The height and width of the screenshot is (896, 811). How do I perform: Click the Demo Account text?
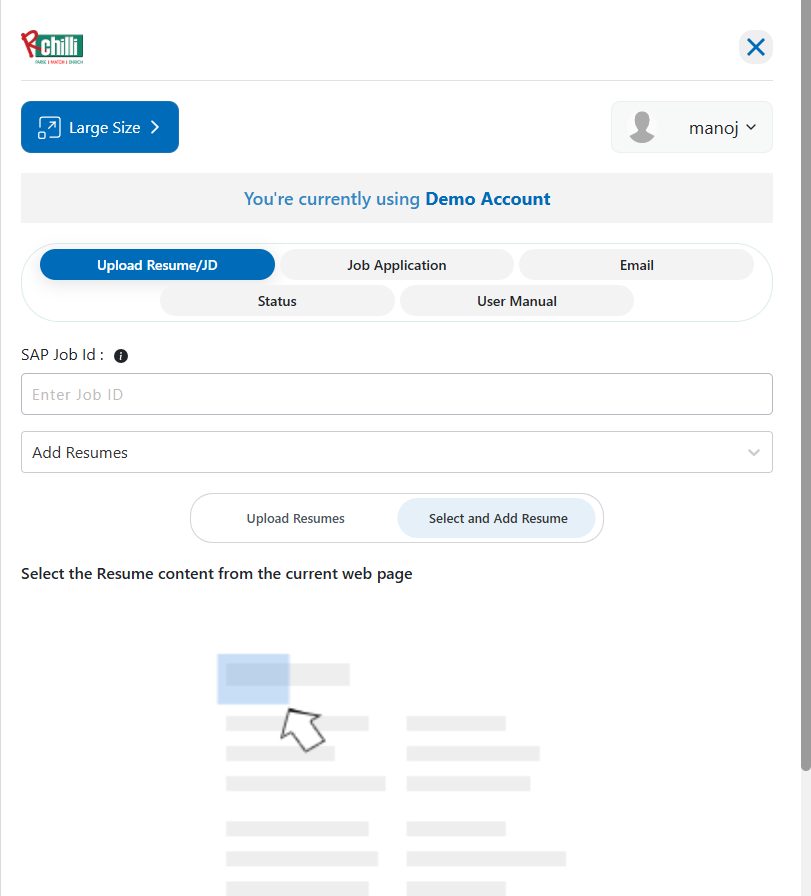pos(487,199)
